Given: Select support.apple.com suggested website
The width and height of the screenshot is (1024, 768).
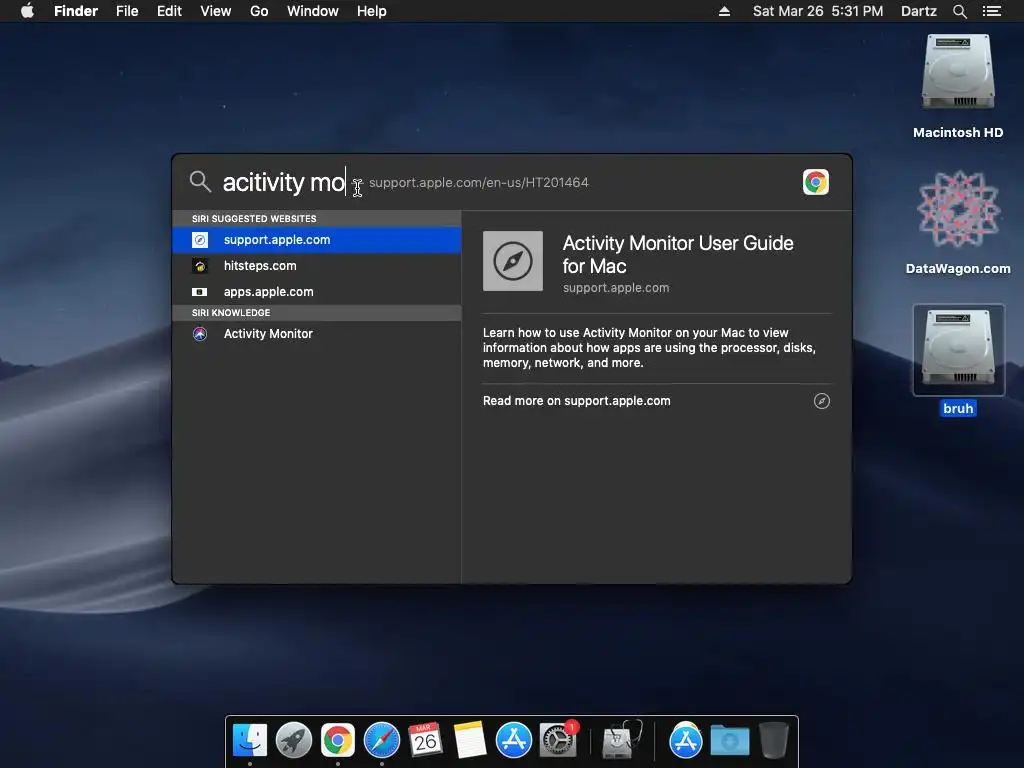Looking at the screenshot, I should coord(317,240).
